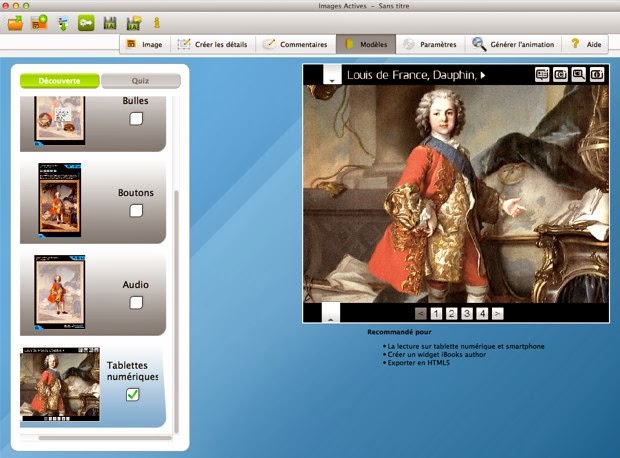This screenshot has width=620, height=458.
Task: Click the Tablettes numériques model thumbnail
Action: click(60, 384)
